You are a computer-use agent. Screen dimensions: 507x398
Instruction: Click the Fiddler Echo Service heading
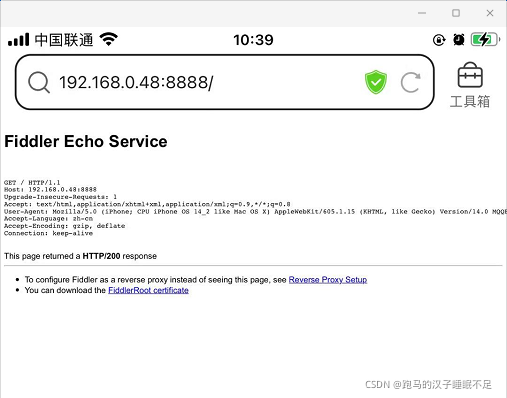pos(86,141)
